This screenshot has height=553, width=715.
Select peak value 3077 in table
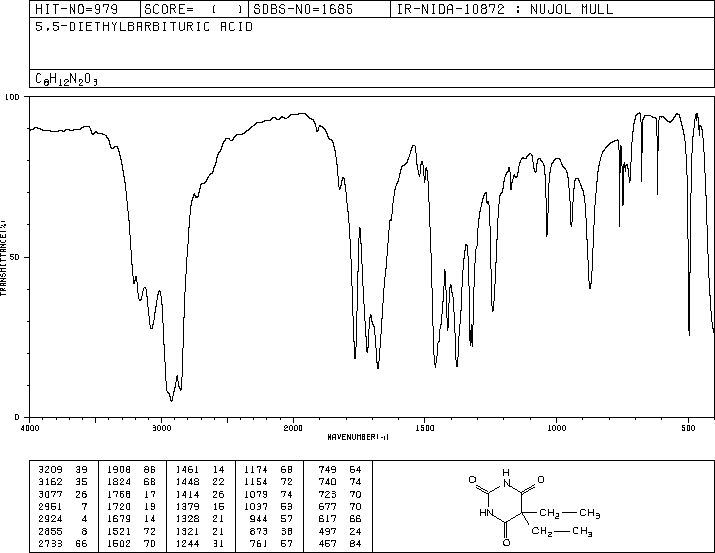tap(51, 494)
